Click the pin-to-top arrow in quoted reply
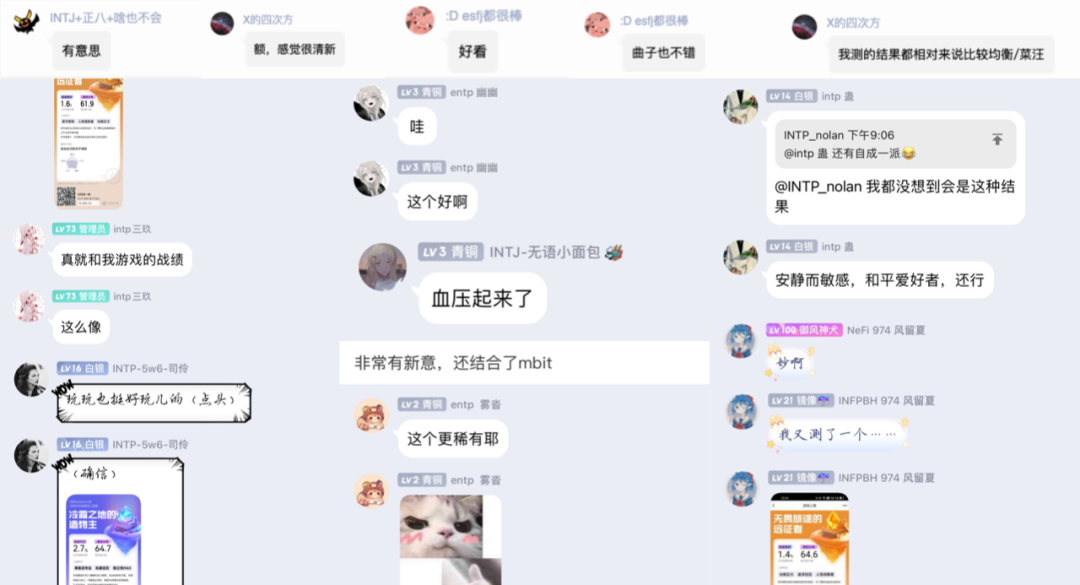The height and width of the screenshot is (585, 1080). (997, 139)
